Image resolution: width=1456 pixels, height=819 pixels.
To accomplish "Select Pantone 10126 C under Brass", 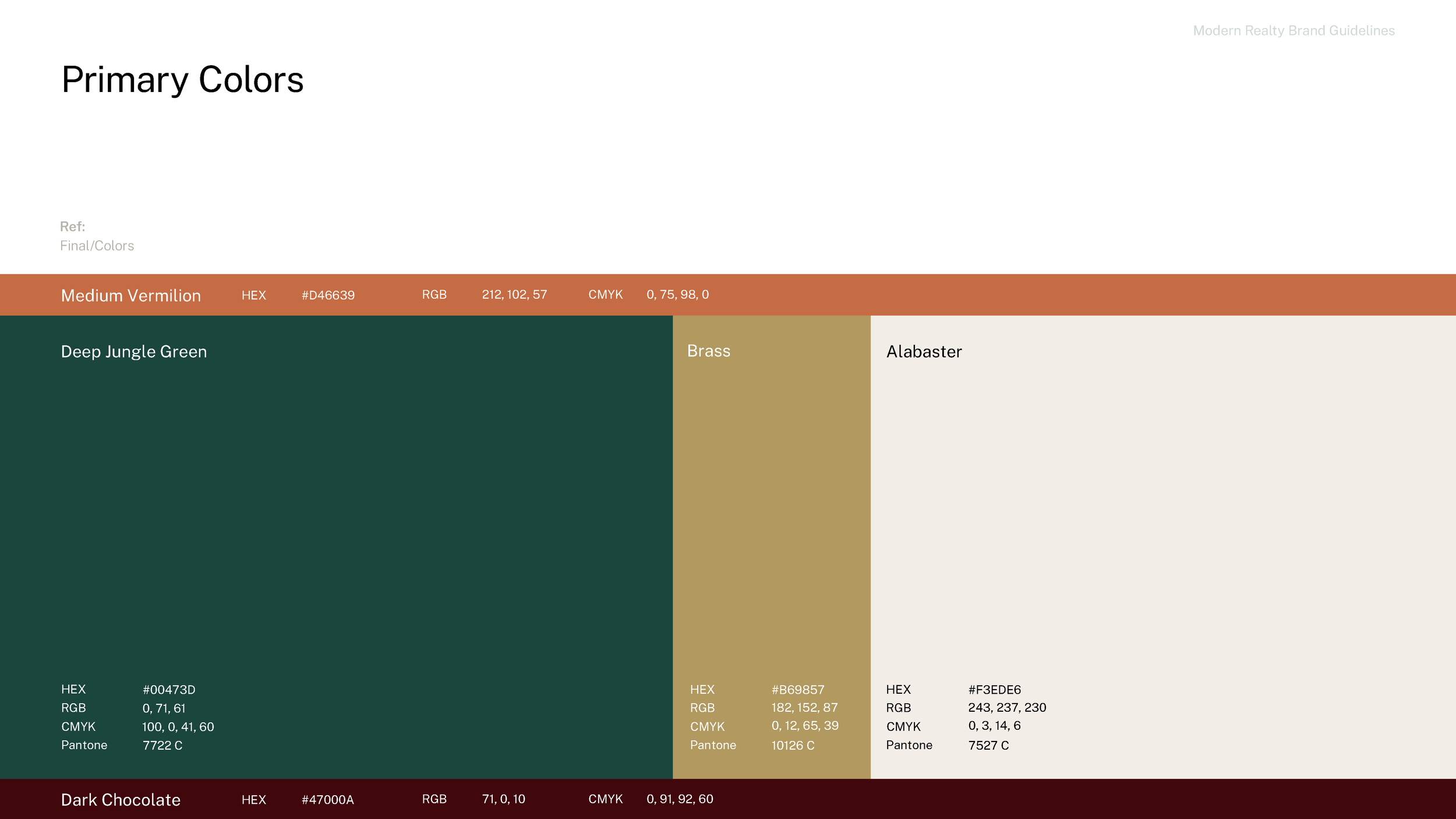I will point(793,745).
